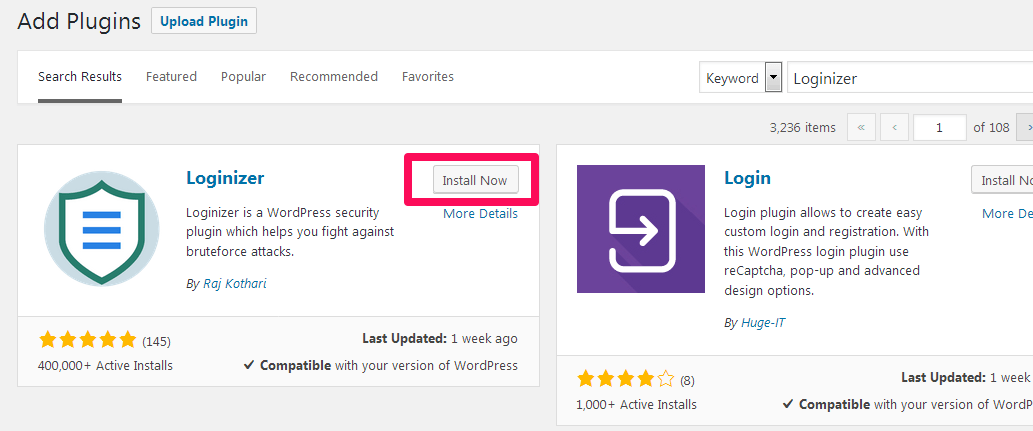This screenshot has height=431, width=1033.
Task: Open the Loginizer plugin title link
Action: pos(225,178)
